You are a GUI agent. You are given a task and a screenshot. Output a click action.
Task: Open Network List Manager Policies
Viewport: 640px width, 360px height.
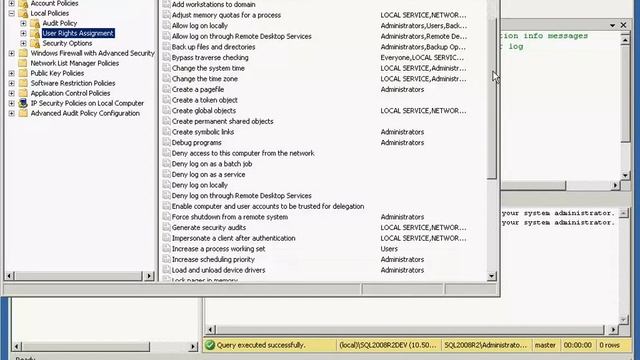75,63
